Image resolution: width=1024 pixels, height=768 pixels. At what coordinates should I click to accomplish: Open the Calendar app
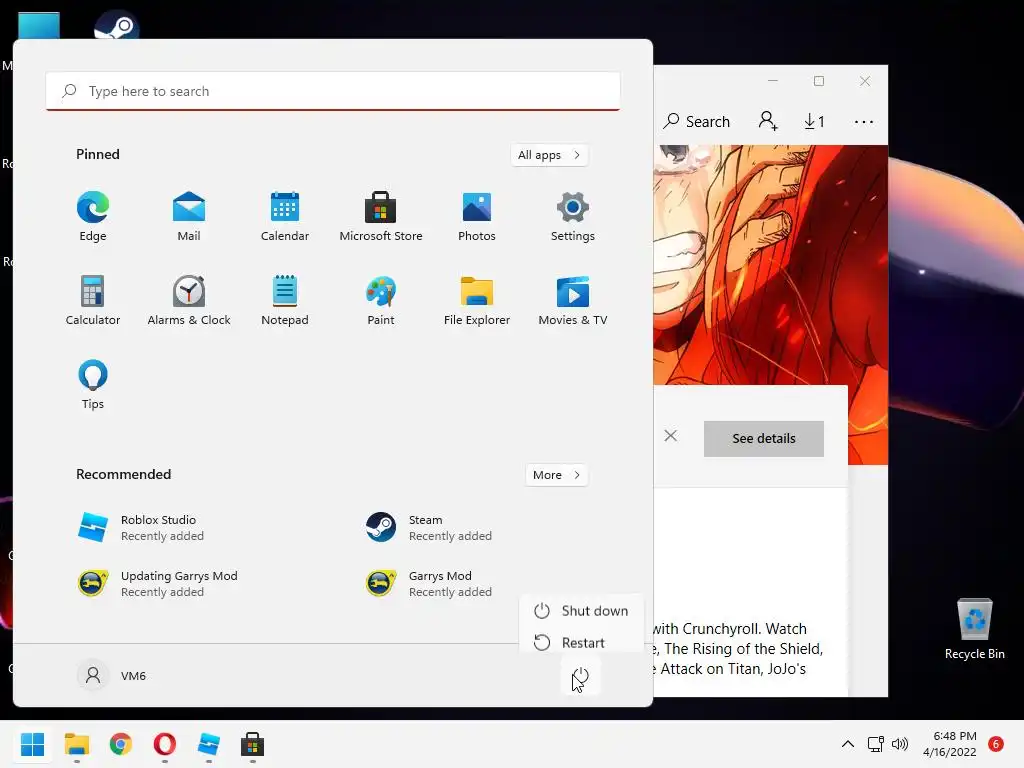coord(285,217)
